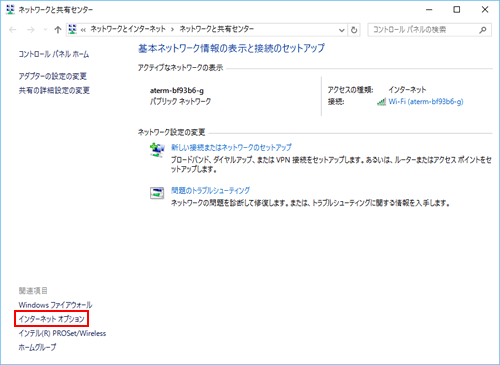Screen dimensions: 500x365
Task: Click the title bar window icon
Action: (x=10, y=10)
